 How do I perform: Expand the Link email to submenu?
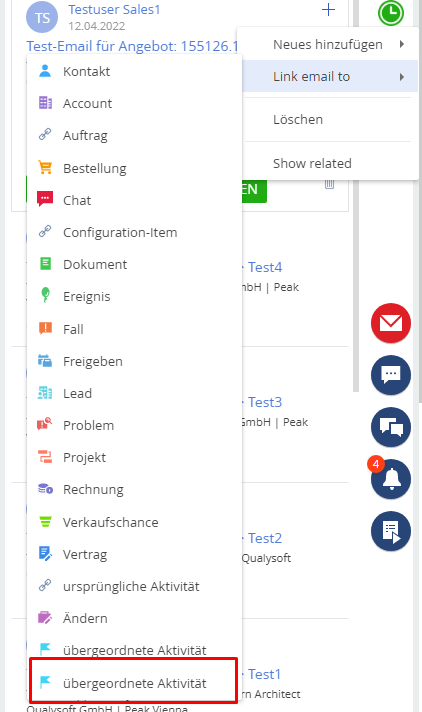tap(330, 76)
